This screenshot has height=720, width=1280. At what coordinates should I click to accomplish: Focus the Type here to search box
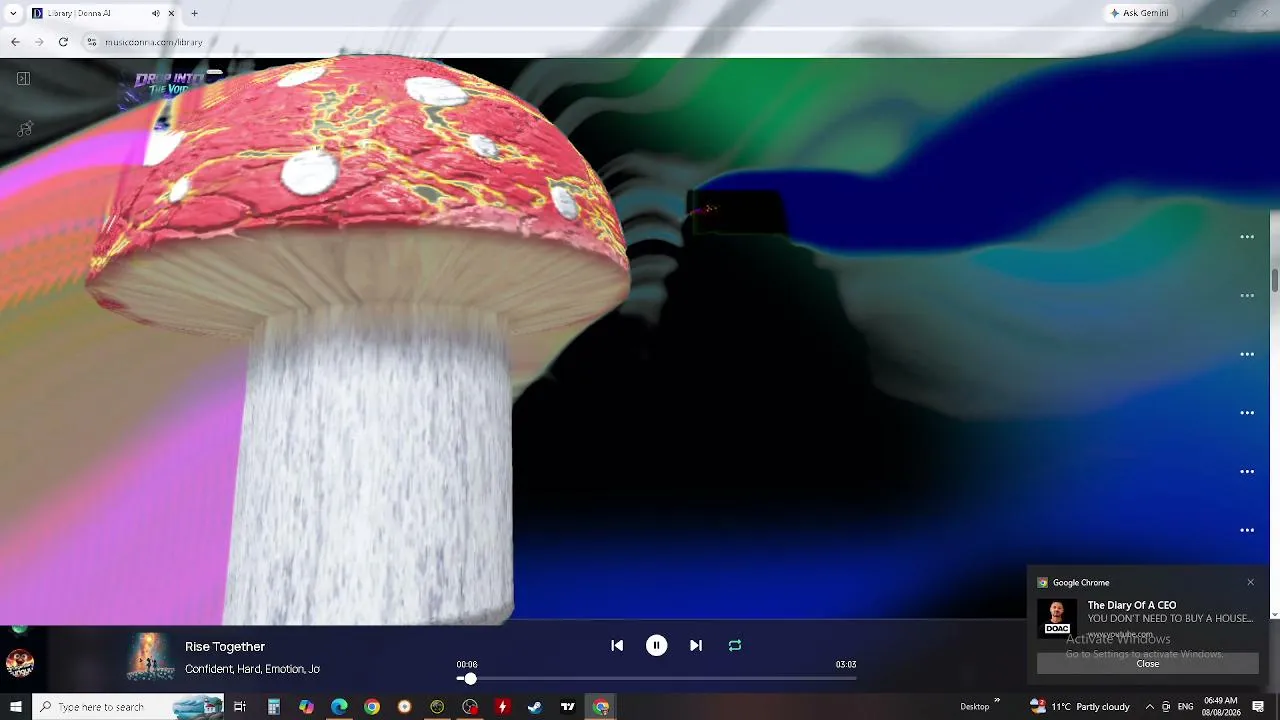click(128, 707)
